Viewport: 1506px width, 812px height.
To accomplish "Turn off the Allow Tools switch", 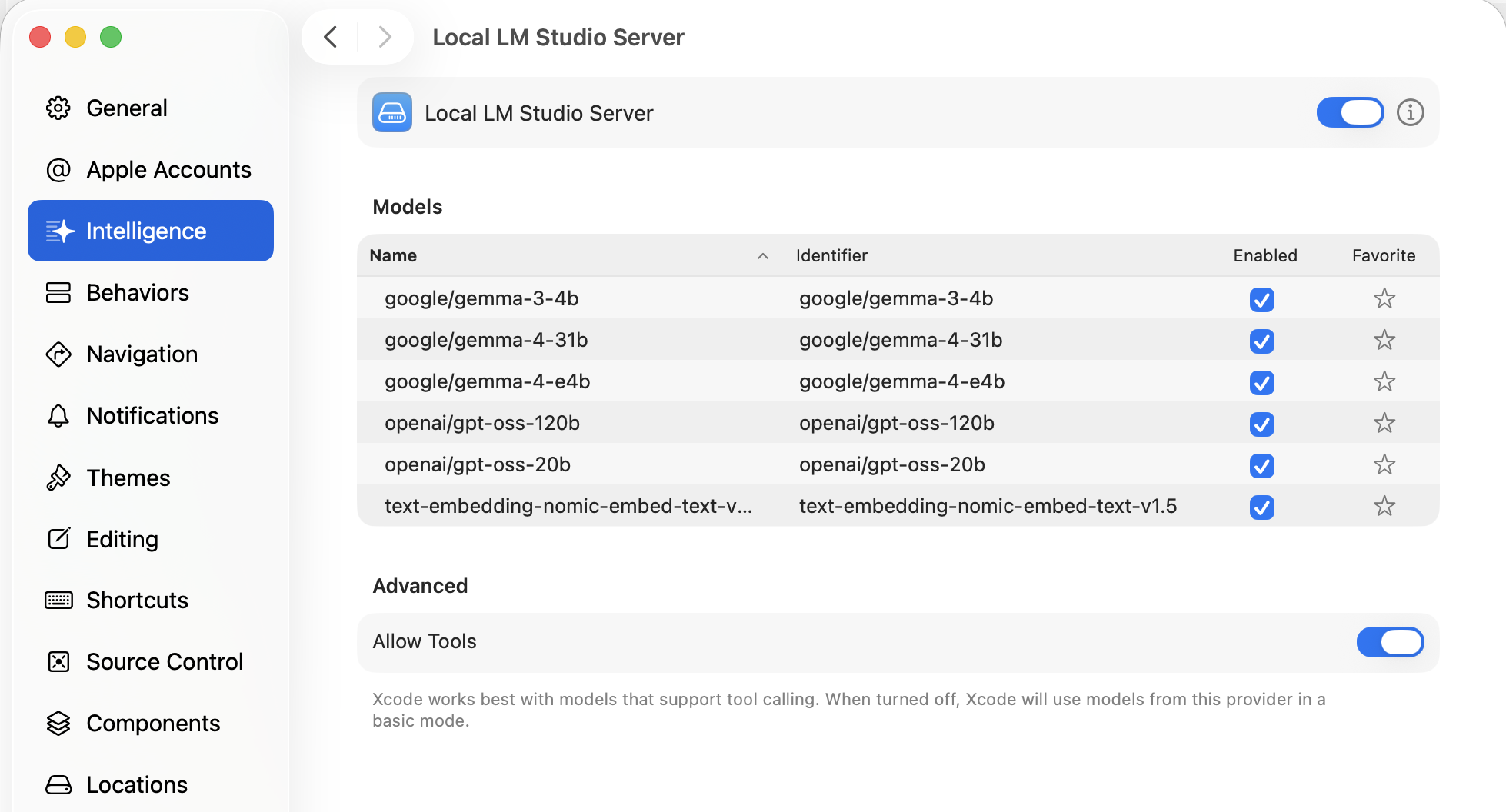I will point(1389,642).
